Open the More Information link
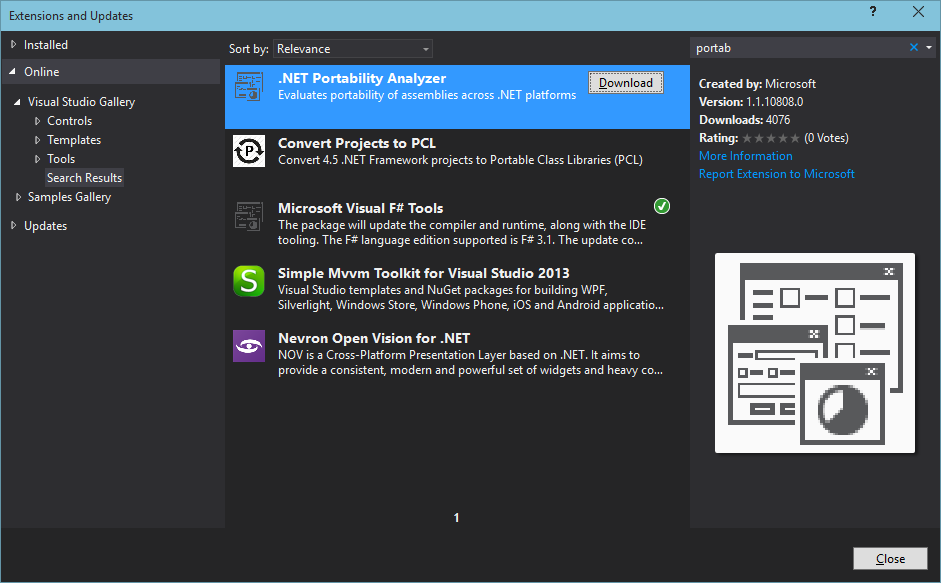Viewport: 941px width, 583px height. (745, 156)
